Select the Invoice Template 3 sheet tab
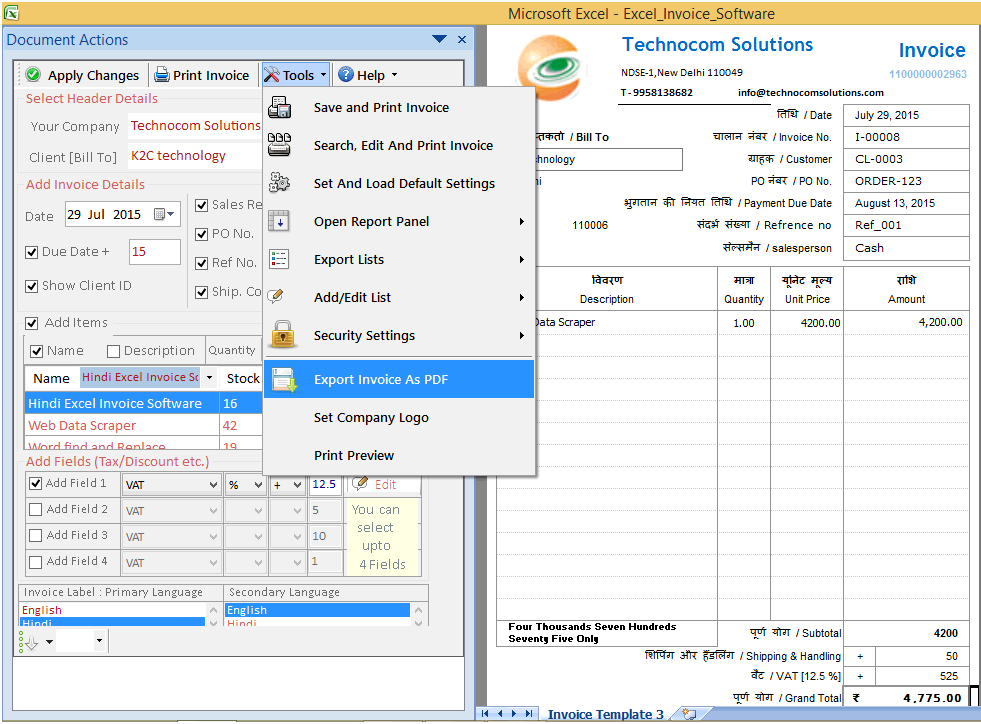This screenshot has height=724, width=981. (604, 713)
